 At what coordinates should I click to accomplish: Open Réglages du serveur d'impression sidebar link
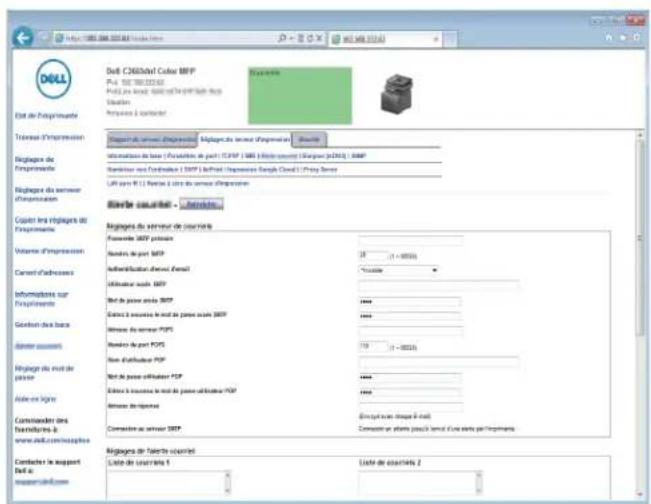tap(48, 194)
